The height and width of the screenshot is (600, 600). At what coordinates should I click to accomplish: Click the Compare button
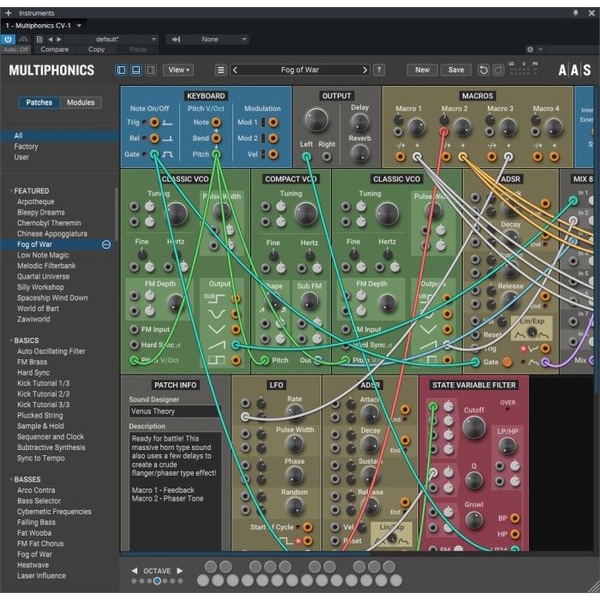click(x=55, y=49)
